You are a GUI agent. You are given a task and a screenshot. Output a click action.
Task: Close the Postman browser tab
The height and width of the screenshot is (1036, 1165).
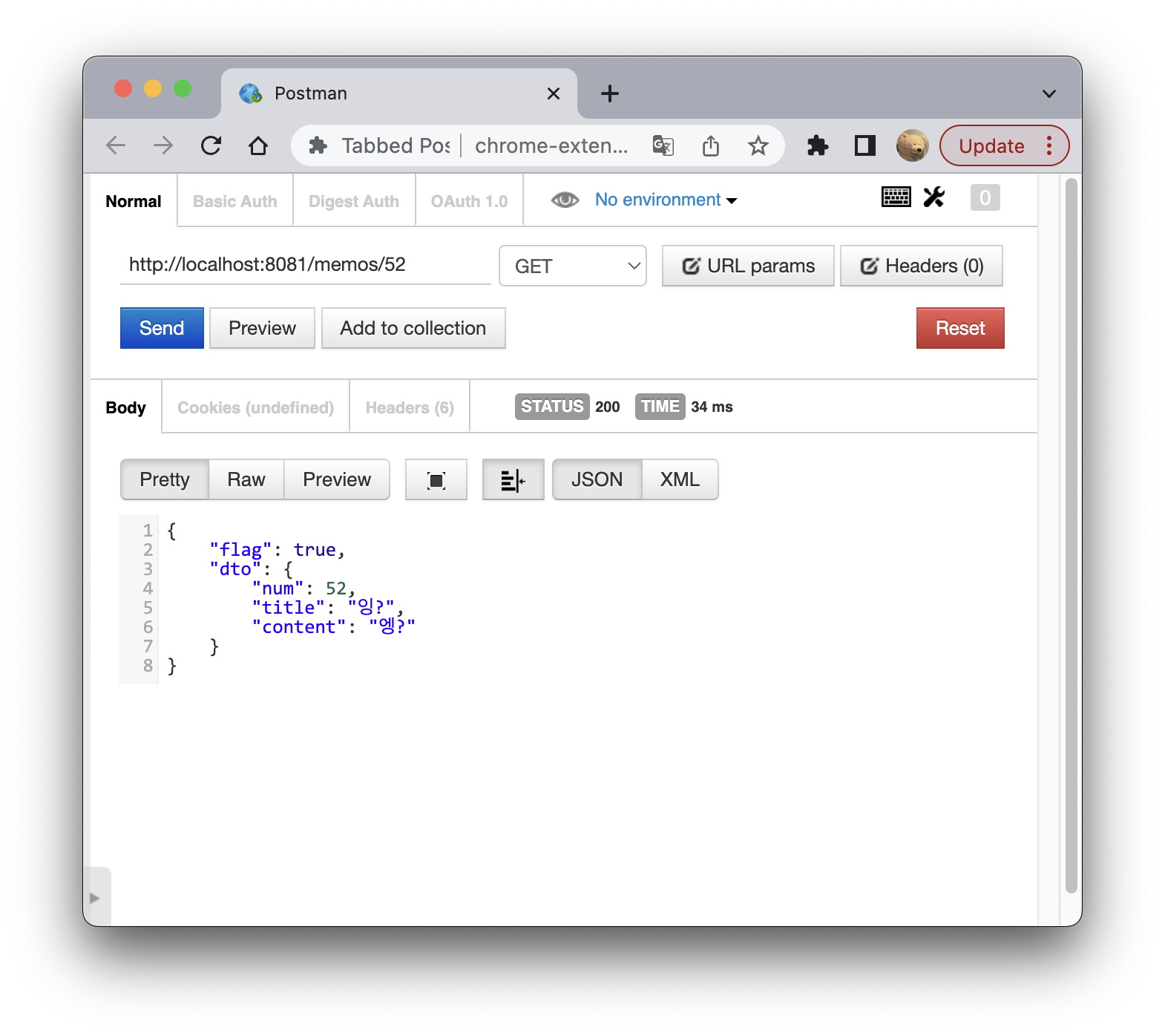pos(554,94)
